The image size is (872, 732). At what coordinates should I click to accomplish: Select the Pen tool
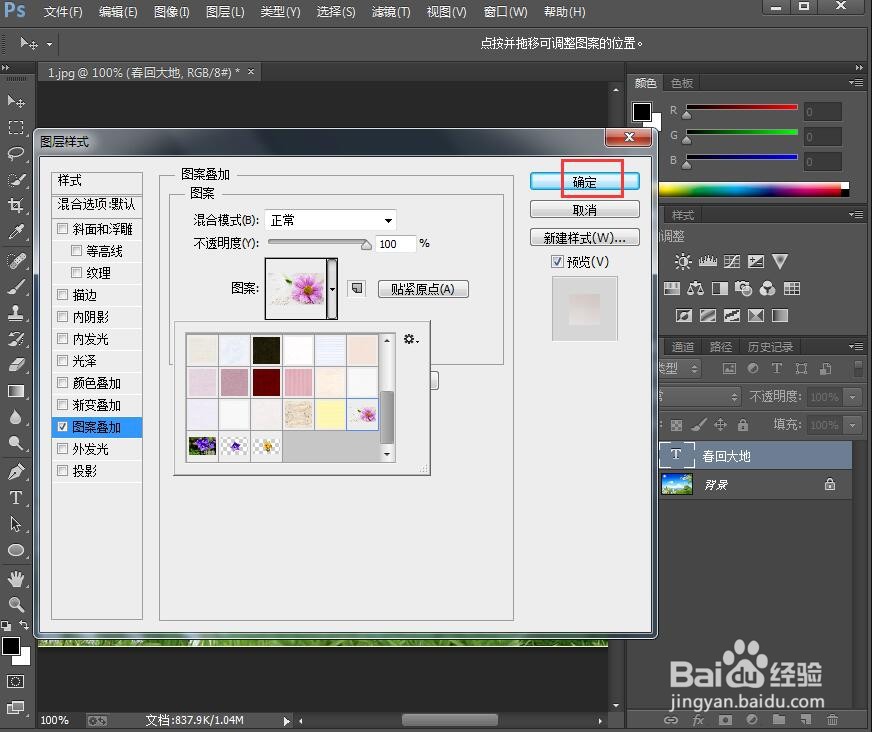pos(16,472)
